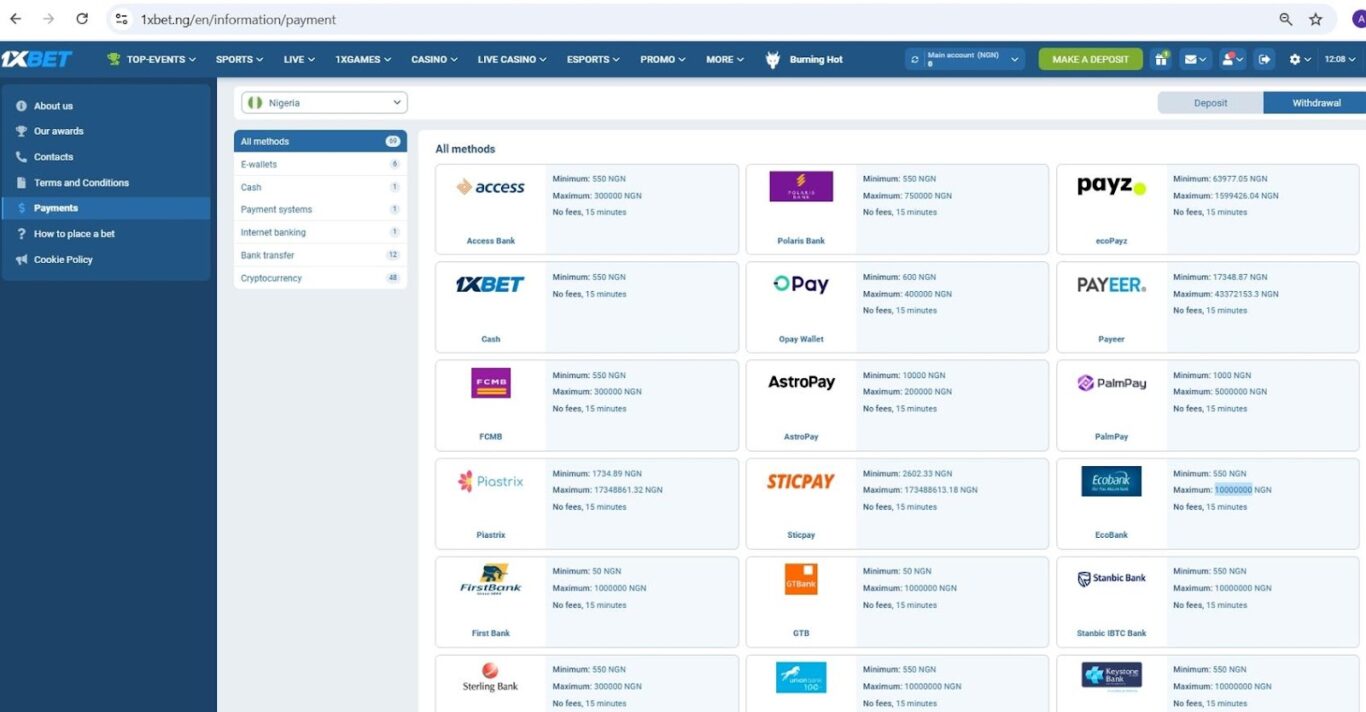The width and height of the screenshot is (1366, 712).
Task: Click the log out arrow icon
Action: (x=1265, y=59)
